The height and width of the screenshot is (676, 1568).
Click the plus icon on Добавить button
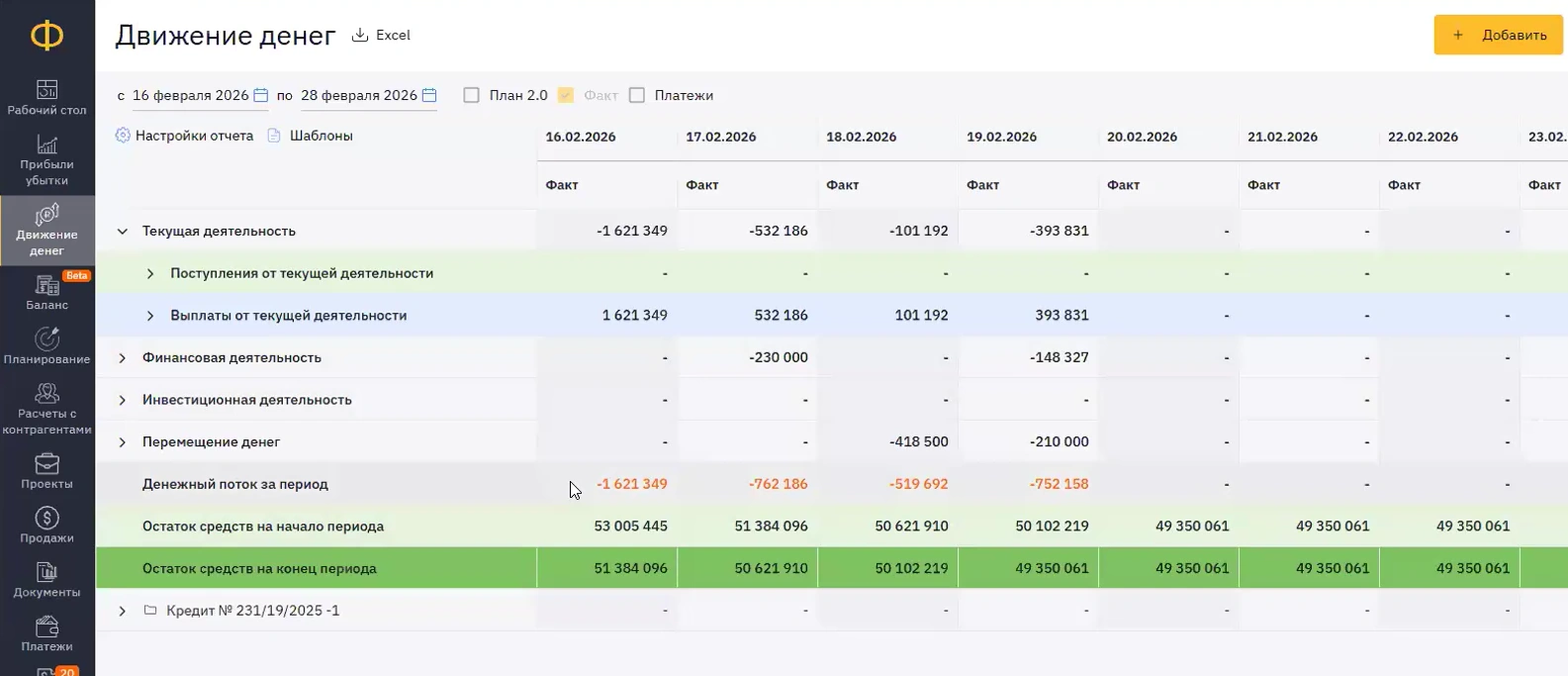[1457, 36]
